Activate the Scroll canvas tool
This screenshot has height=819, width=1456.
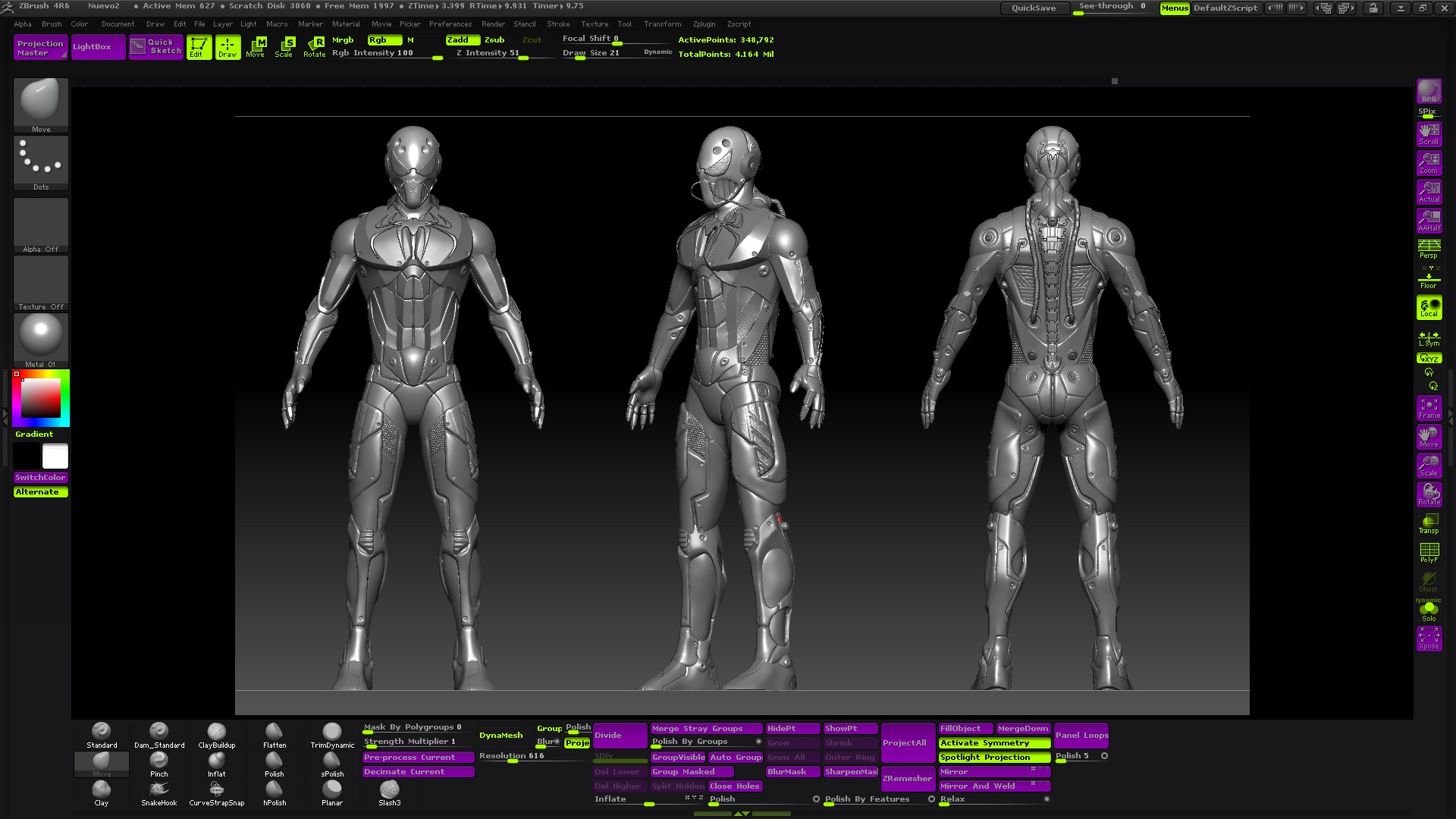1429,134
